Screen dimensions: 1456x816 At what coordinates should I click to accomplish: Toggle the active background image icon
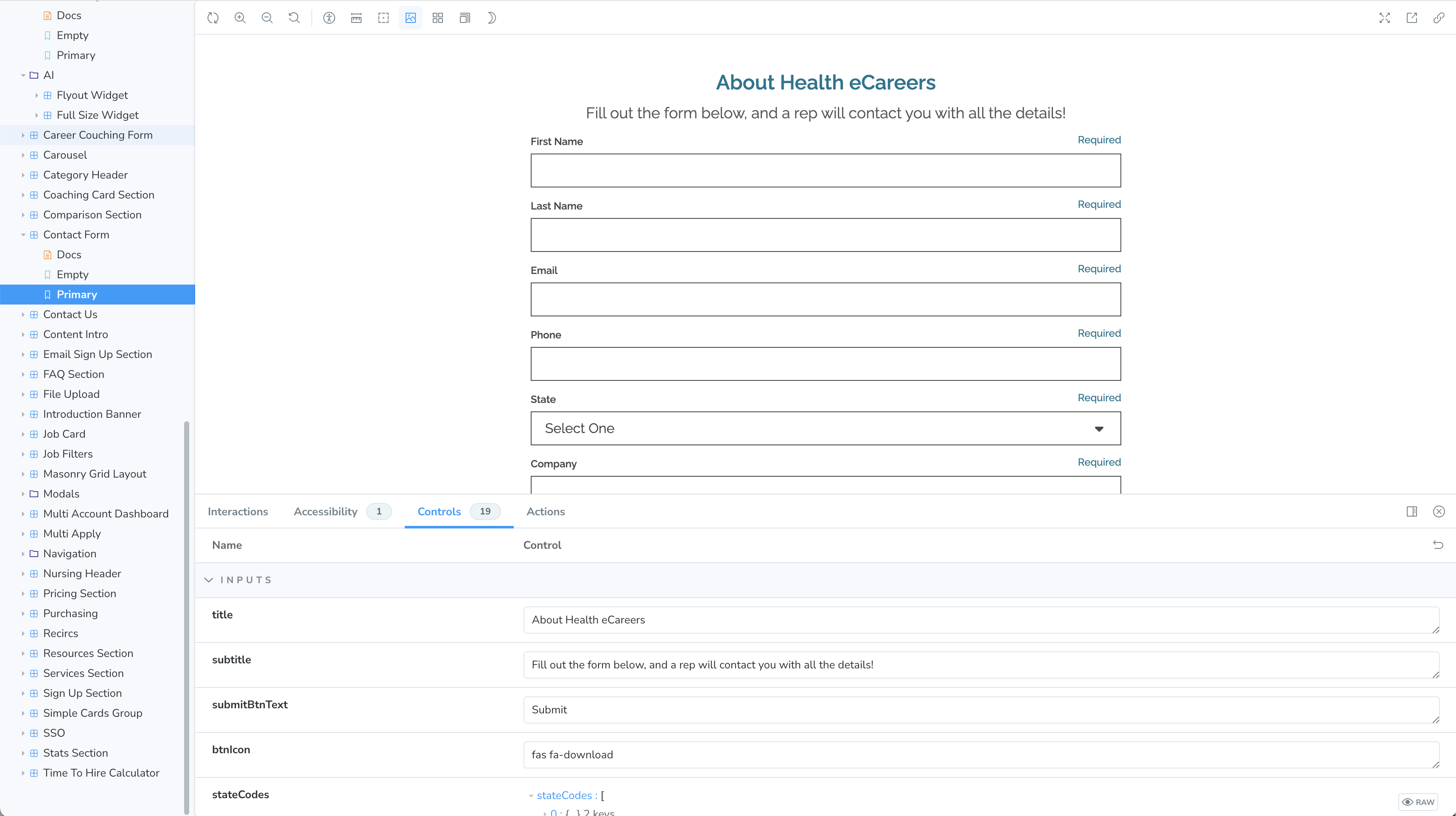click(410, 18)
